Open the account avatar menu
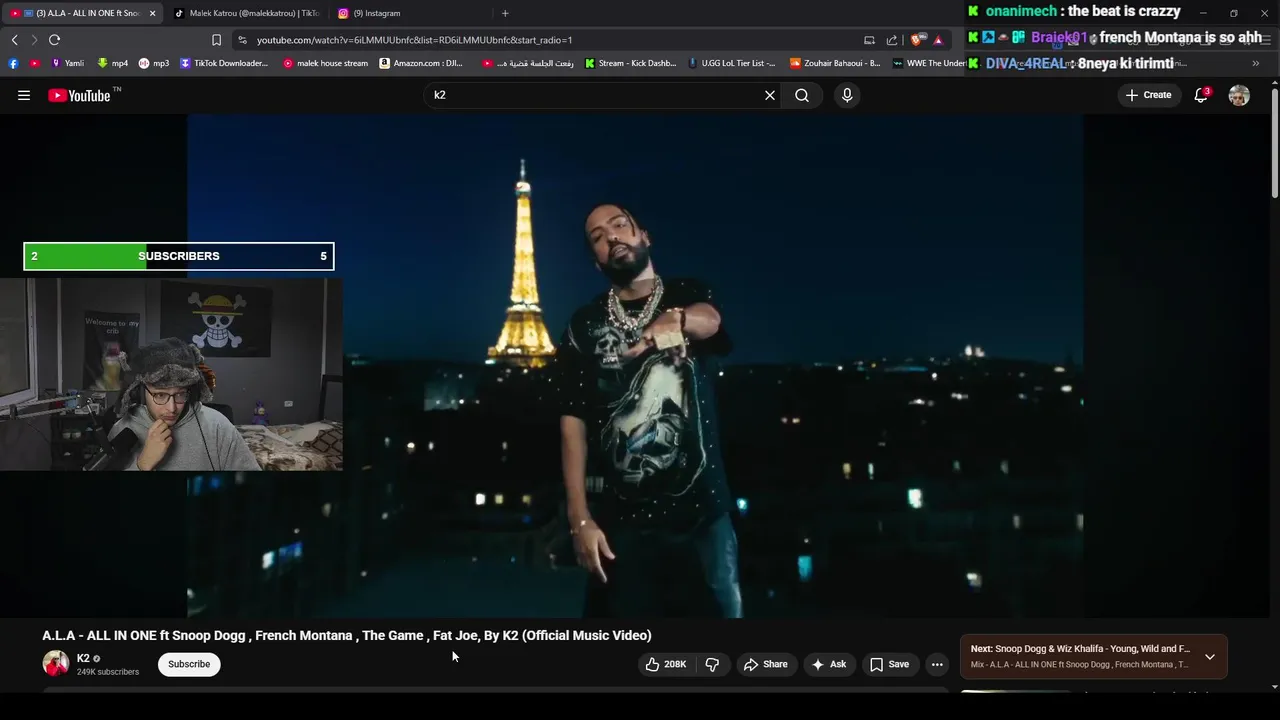Screen dimensions: 1280x720 point(1239,95)
